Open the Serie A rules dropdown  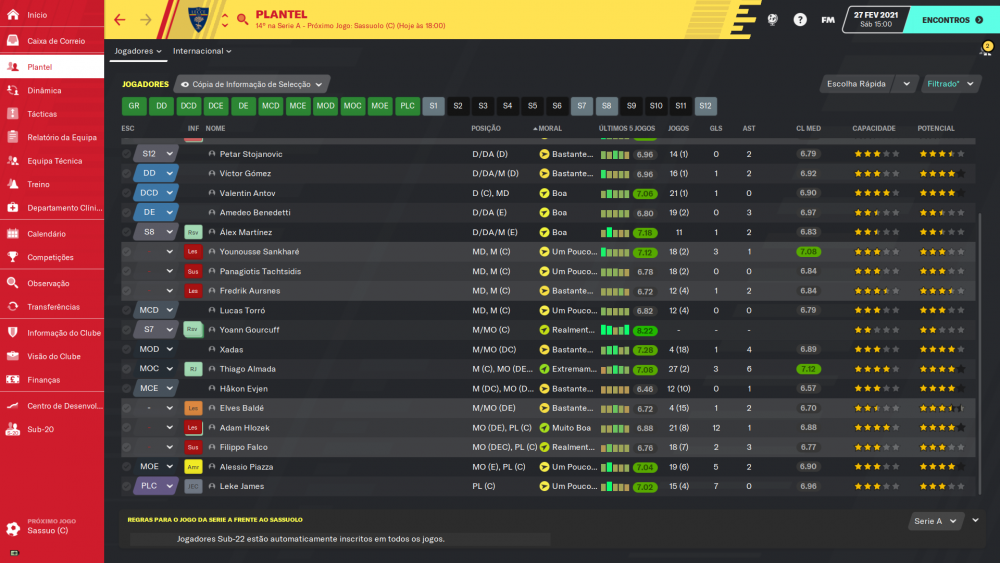pyautogui.click(x=935, y=521)
